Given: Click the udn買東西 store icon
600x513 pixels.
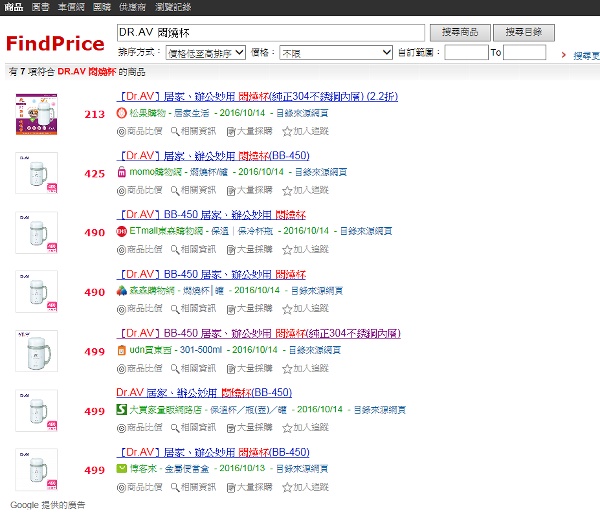Looking at the screenshot, I should tap(121, 350).
